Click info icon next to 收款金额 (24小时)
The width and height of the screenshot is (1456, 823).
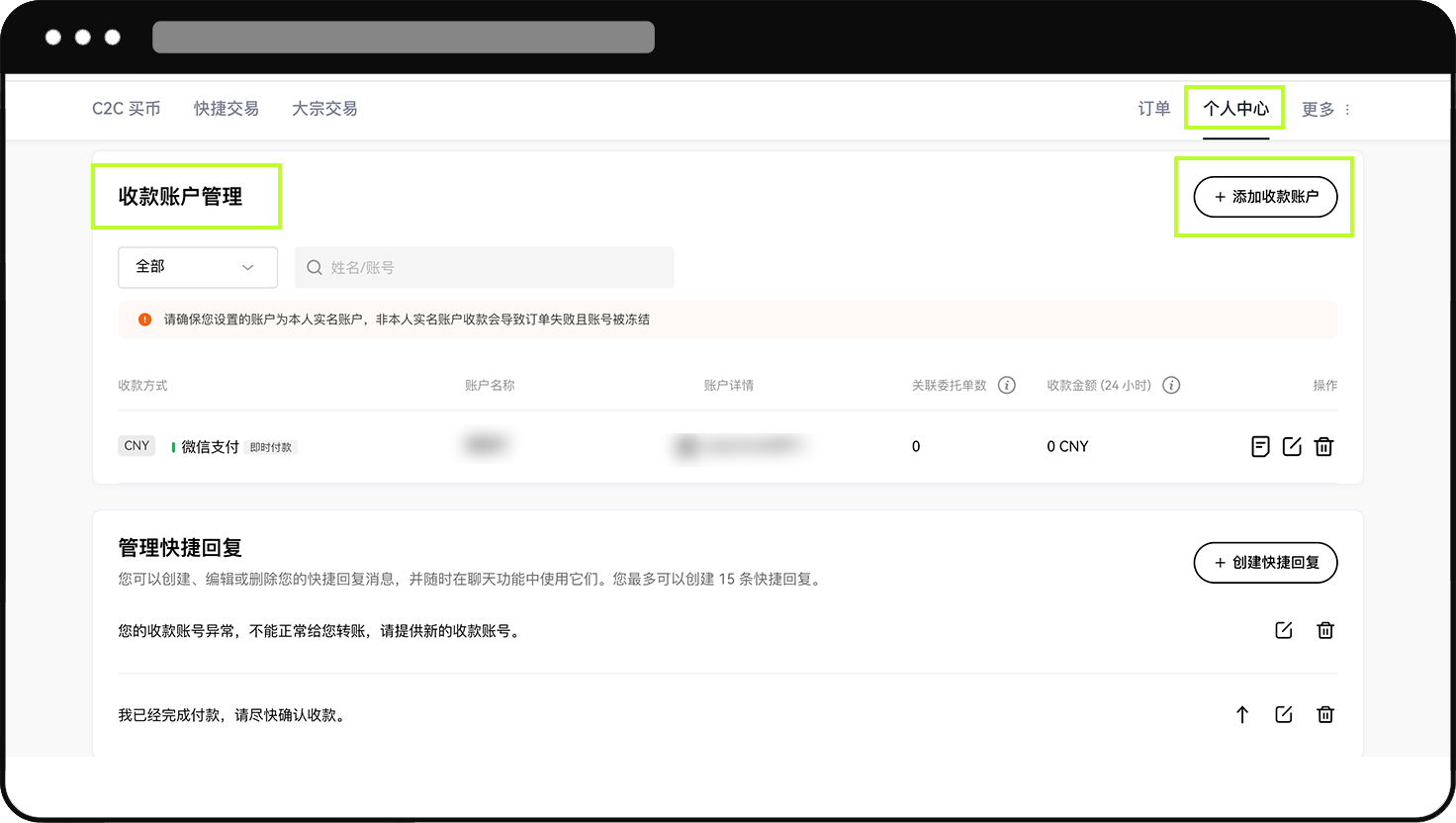click(1171, 385)
